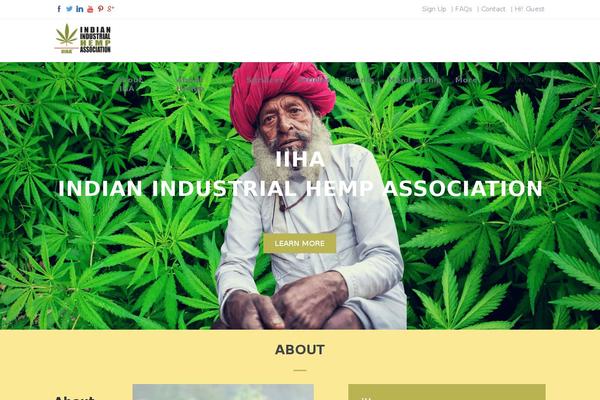This screenshot has width=600, height=400.
Task: Open the Facebook social icon
Action: pyautogui.click(x=59, y=9)
